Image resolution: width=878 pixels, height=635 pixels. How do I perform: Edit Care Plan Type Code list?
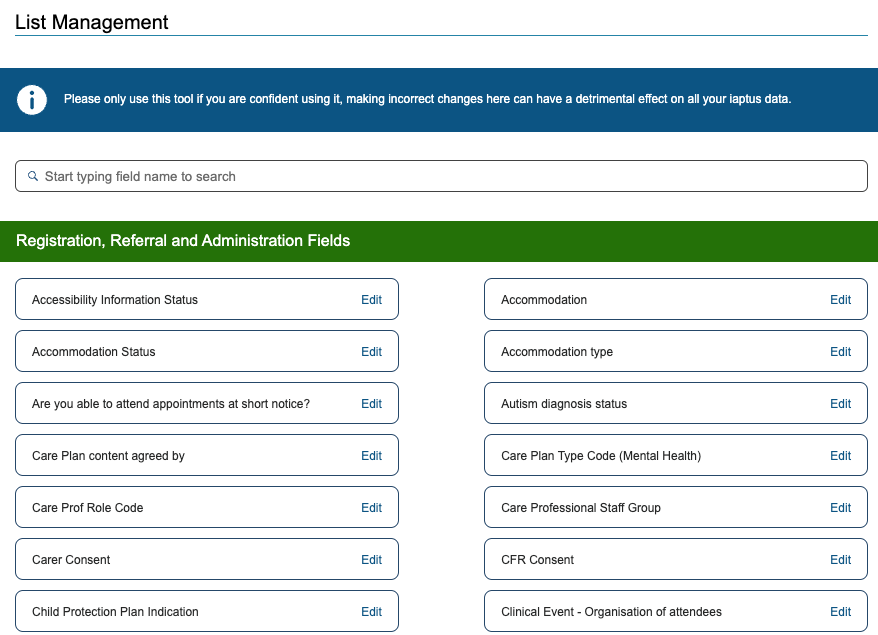coord(840,456)
